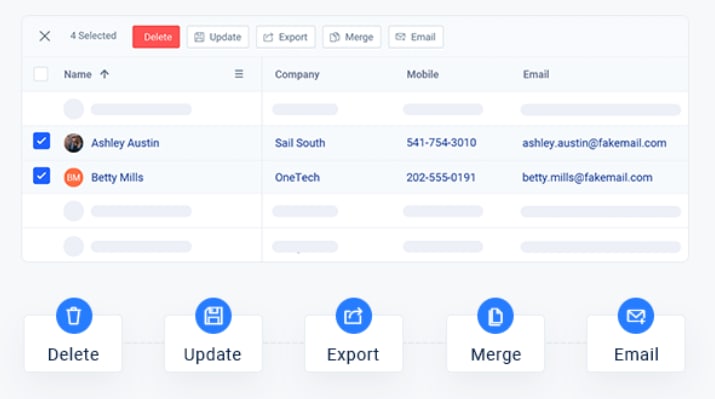The width and height of the screenshot is (715, 399).
Task: Click Ashley Austin's avatar photo
Action: point(73,143)
